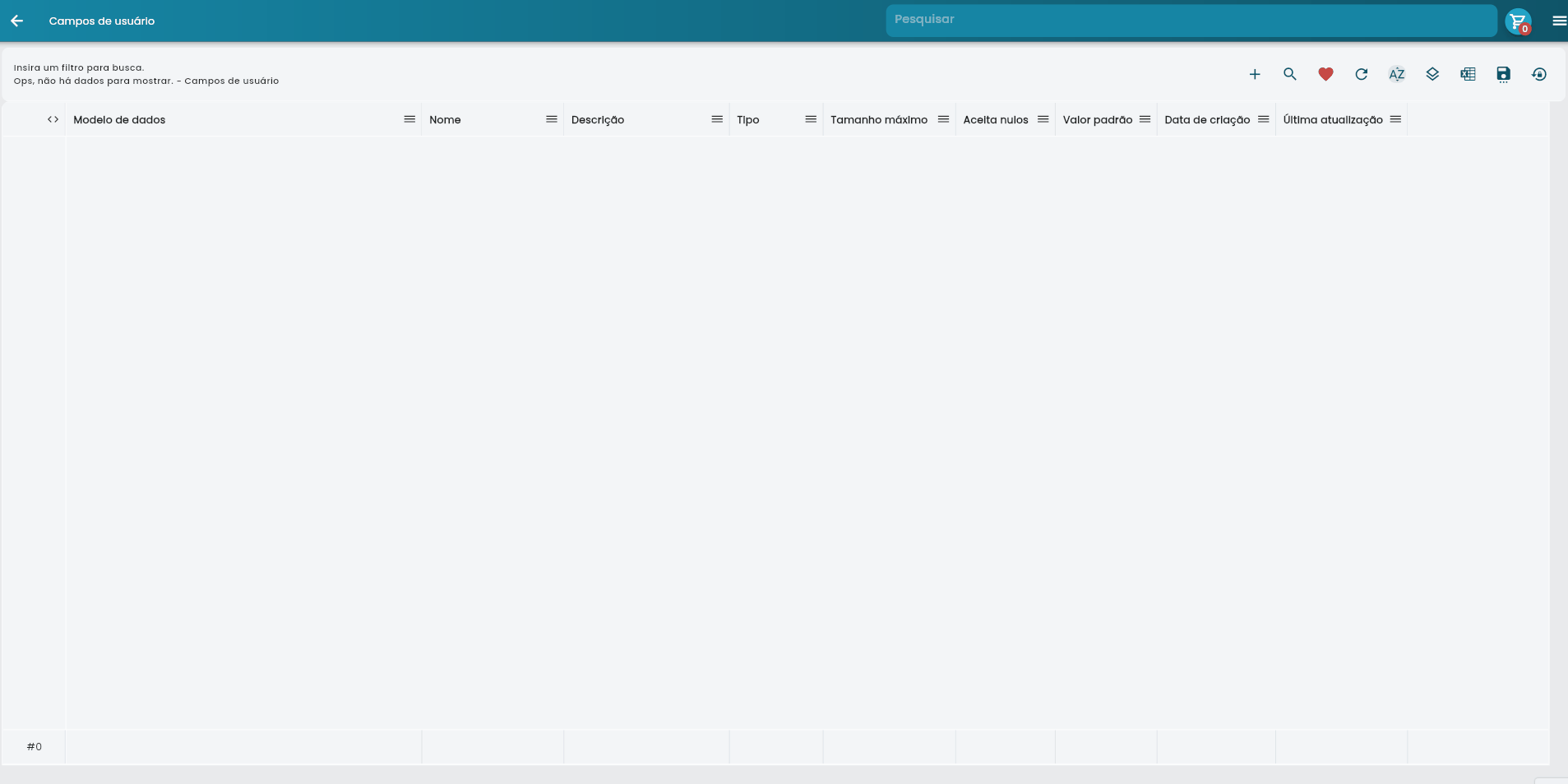Click the restore with lock icon

[x=1539, y=75]
